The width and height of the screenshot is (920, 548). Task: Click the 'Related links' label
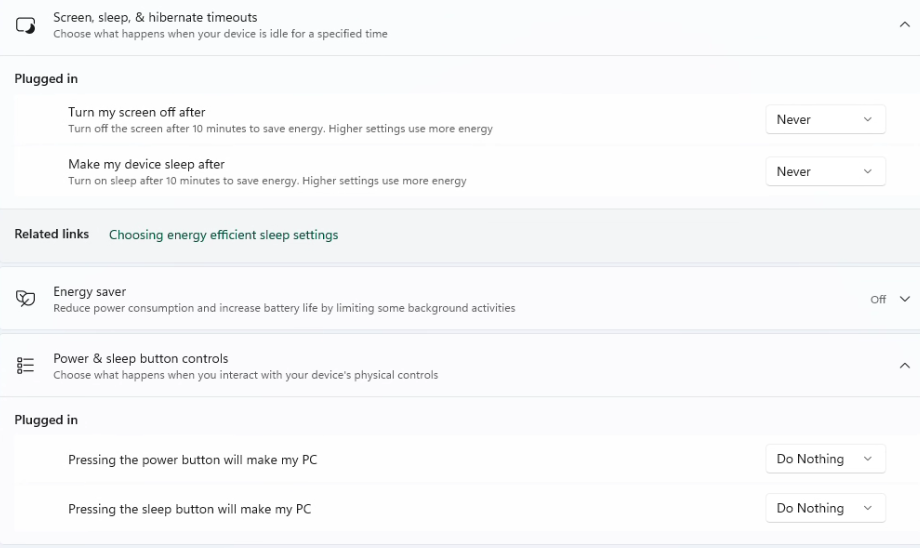click(51, 234)
